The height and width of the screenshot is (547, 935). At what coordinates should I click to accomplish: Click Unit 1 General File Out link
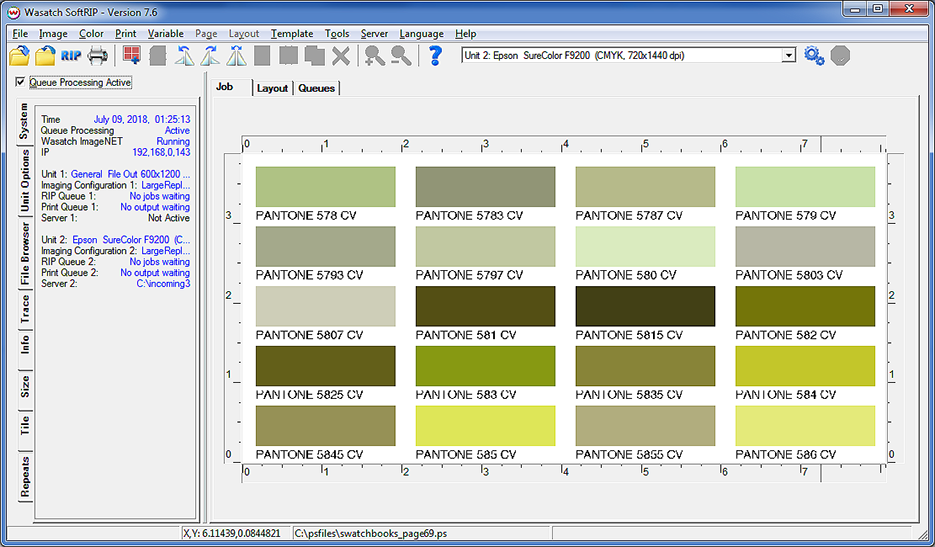tap(130, 174)
